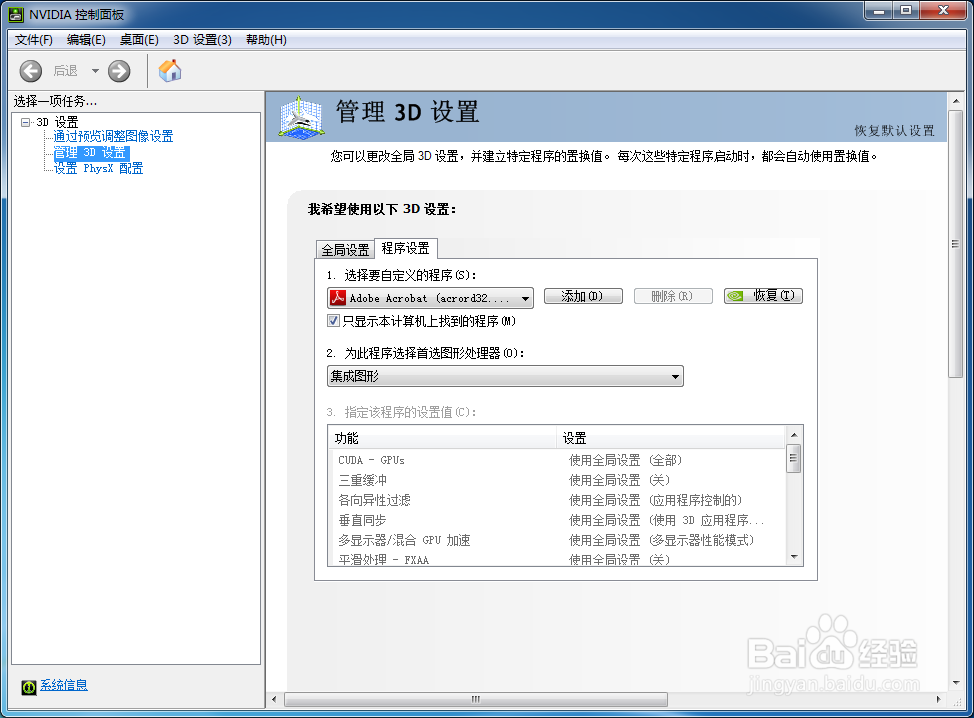Click the system information icon beside 系统信息
Screen dimensions: 974x718
pos(29,687)
